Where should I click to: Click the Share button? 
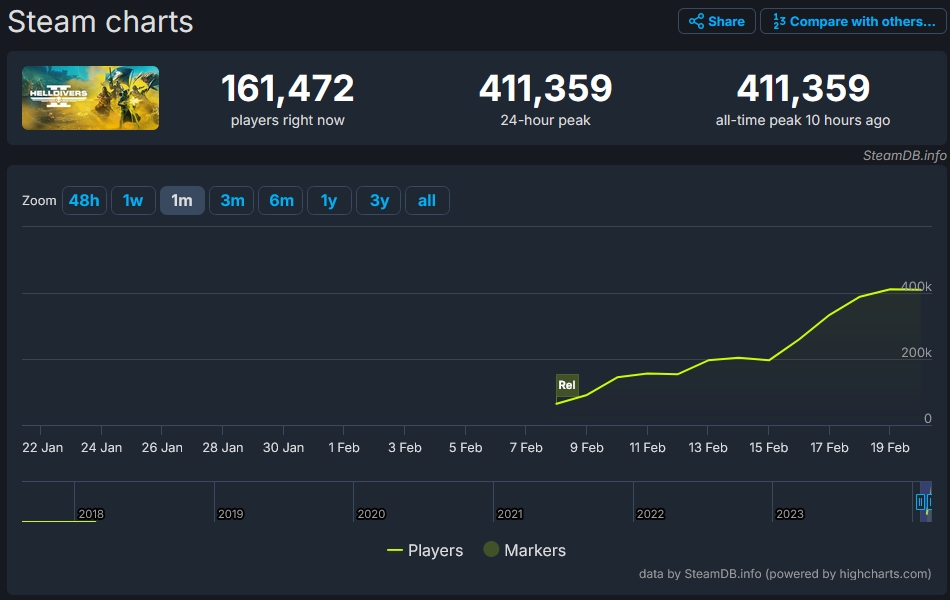pos(716,21)
